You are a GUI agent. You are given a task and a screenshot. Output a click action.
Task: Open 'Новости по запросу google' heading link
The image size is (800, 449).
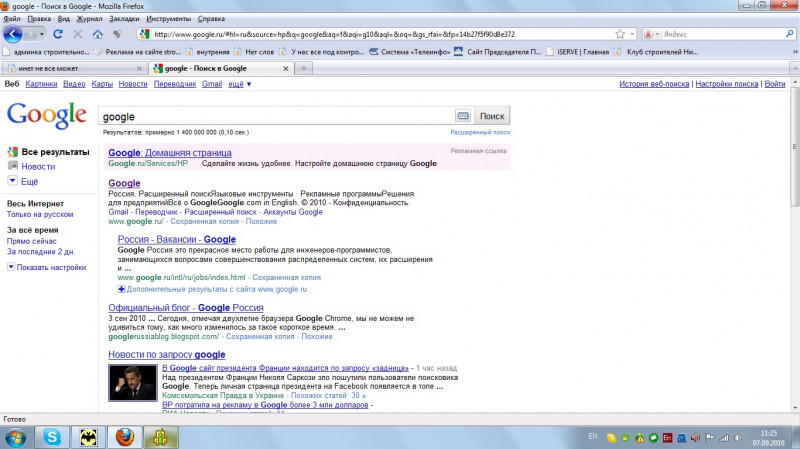167,355
